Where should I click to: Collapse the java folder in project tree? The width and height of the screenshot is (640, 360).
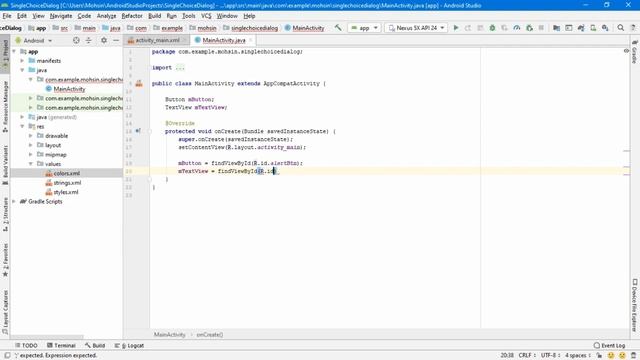click(x=22, y=70)
